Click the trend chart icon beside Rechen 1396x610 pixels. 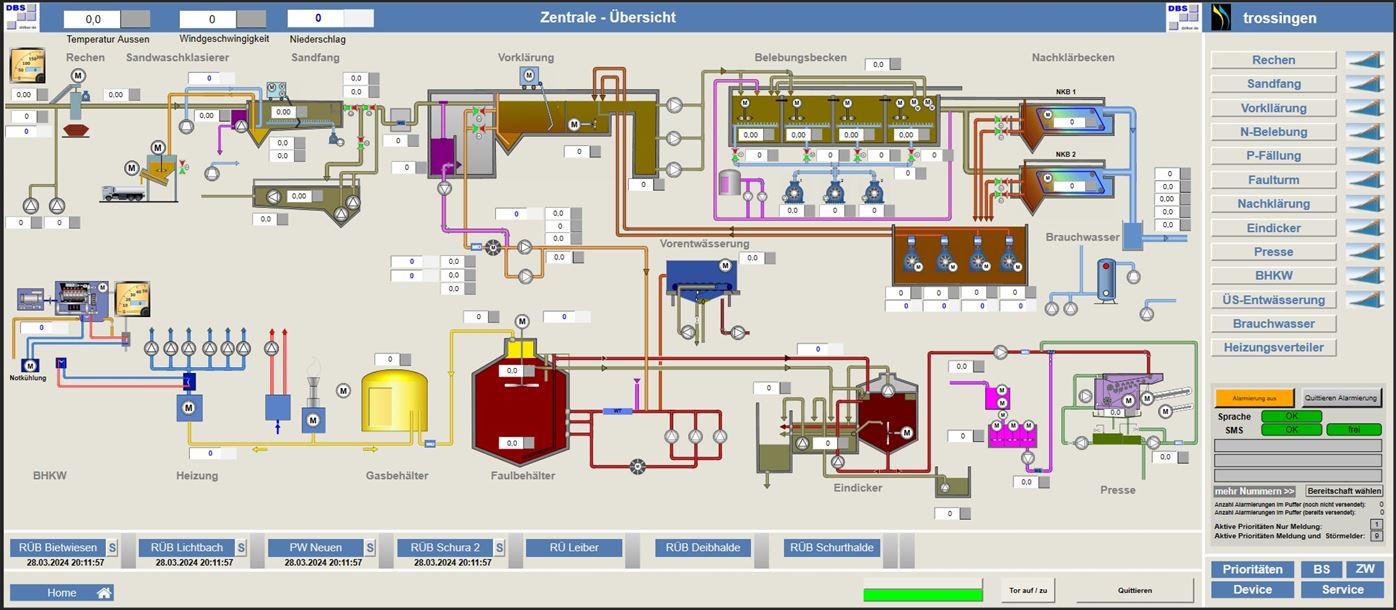[1366, 60]
